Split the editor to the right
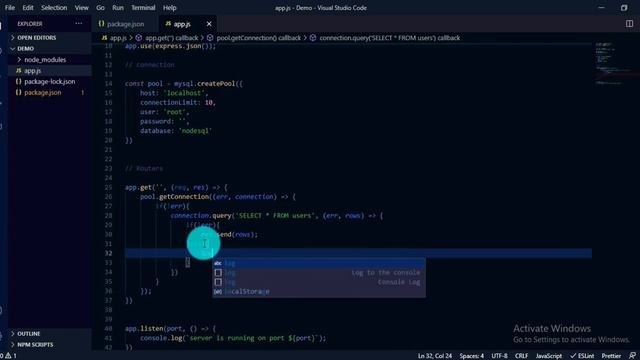 pos(629,24)
